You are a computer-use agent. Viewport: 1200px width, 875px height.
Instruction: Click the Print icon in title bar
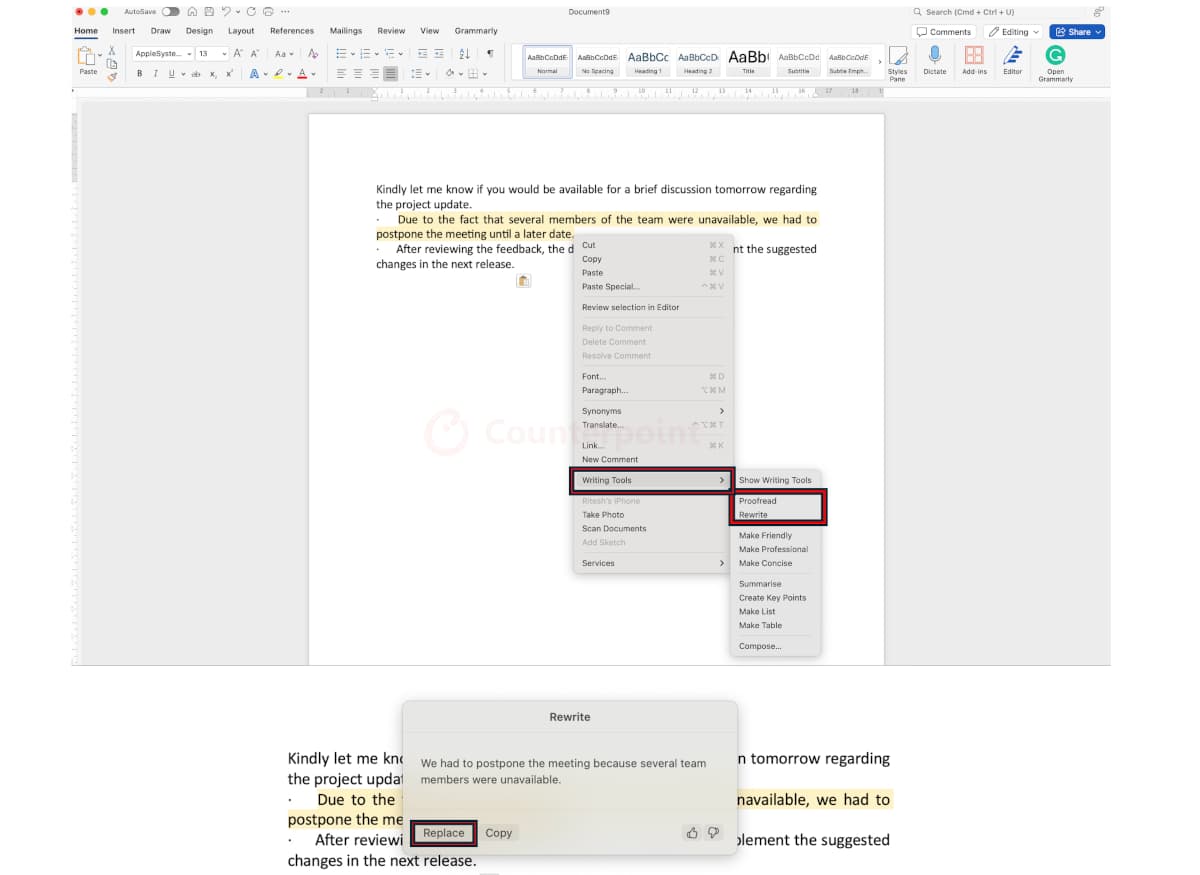click(268, 12)
